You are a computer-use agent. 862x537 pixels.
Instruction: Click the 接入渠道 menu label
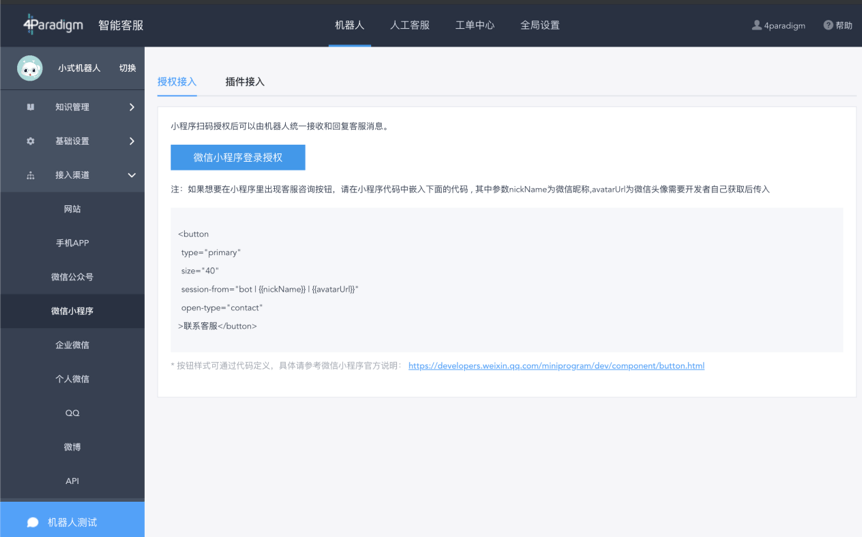pos(72,175)
